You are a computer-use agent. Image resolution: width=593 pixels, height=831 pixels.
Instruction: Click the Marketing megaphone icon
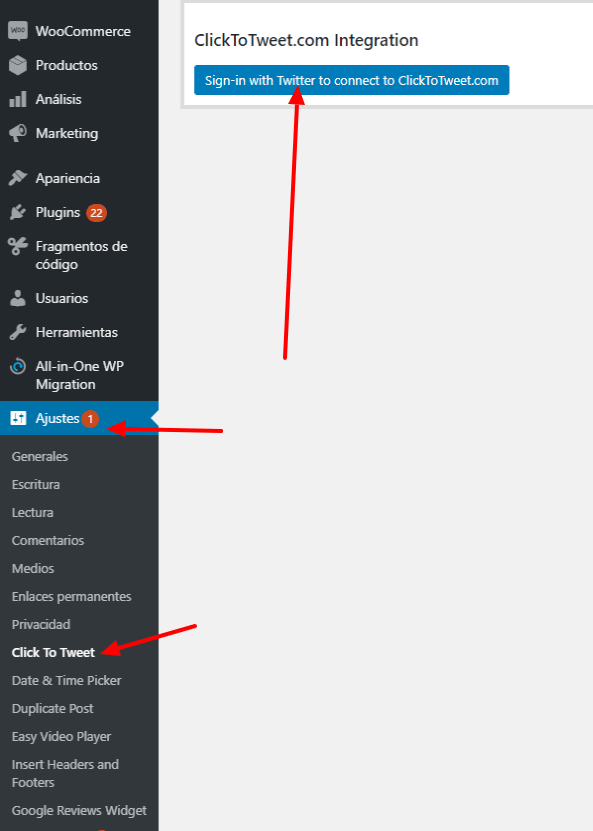pos(18,133)
